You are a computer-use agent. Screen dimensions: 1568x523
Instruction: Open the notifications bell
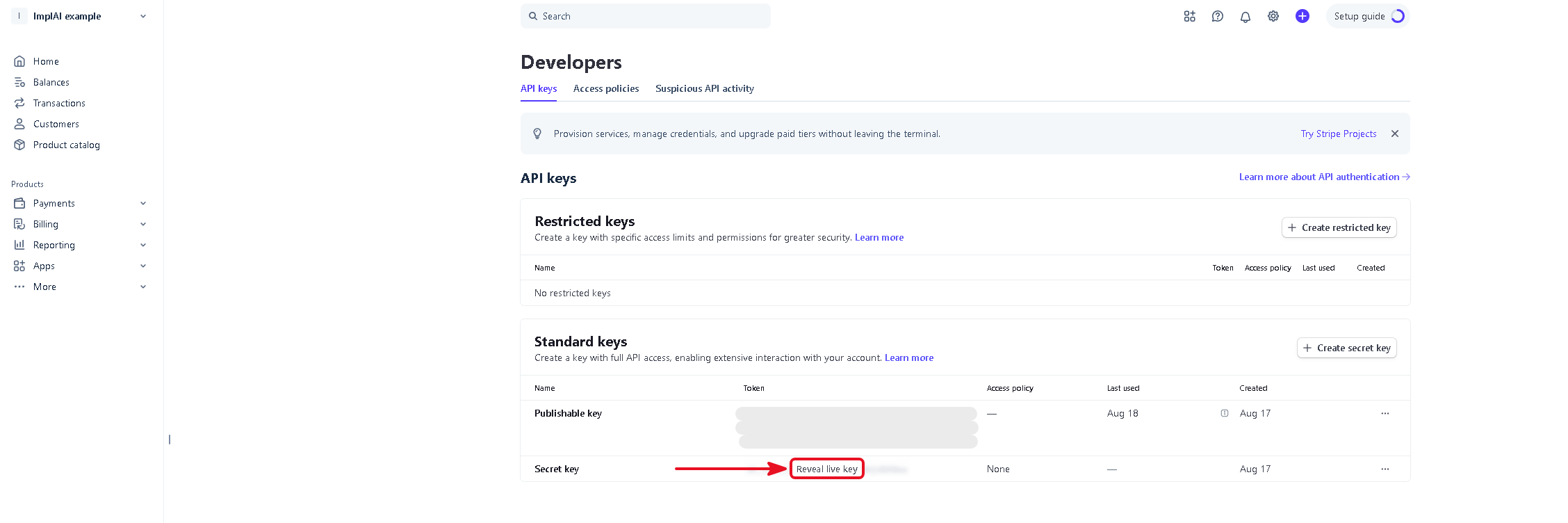1245,17
